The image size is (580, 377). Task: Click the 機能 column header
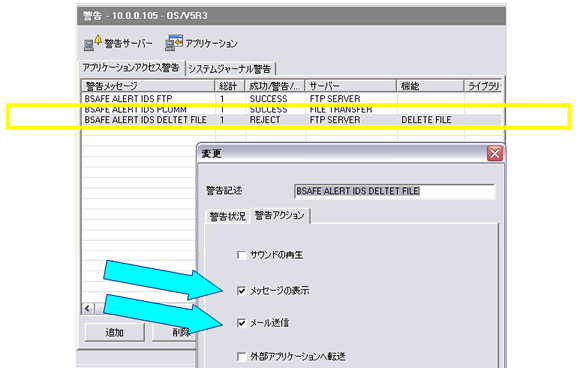click(x=430, y=86)
